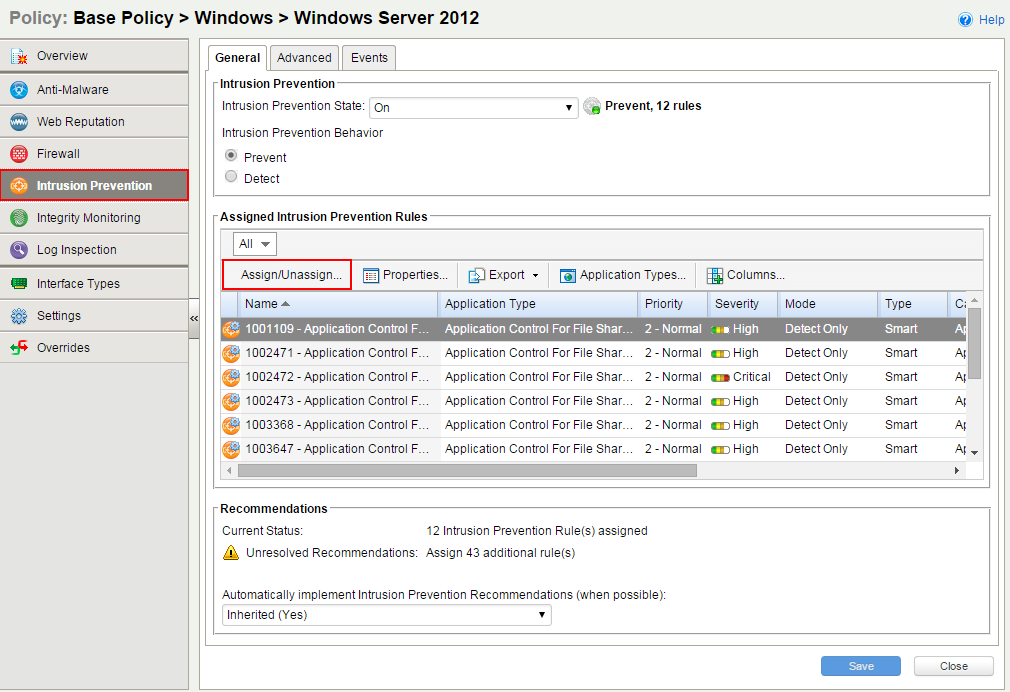Open the Interface Types section
The width and height of the screenshot is (1010, 692).
(x=94, y=284)
